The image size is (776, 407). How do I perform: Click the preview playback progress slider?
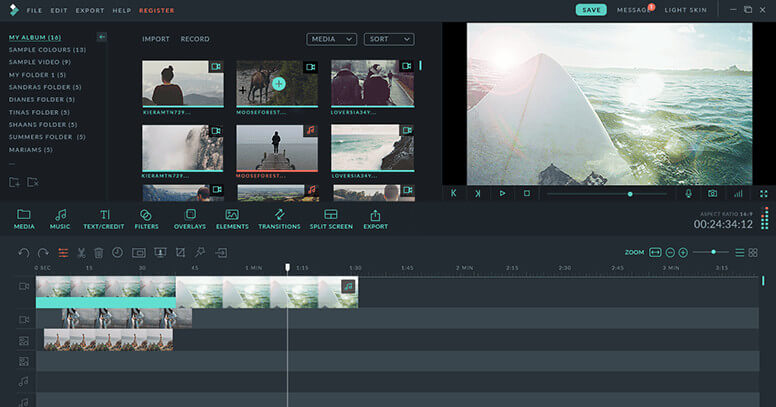pyautogui.click(x=607, y=194)
